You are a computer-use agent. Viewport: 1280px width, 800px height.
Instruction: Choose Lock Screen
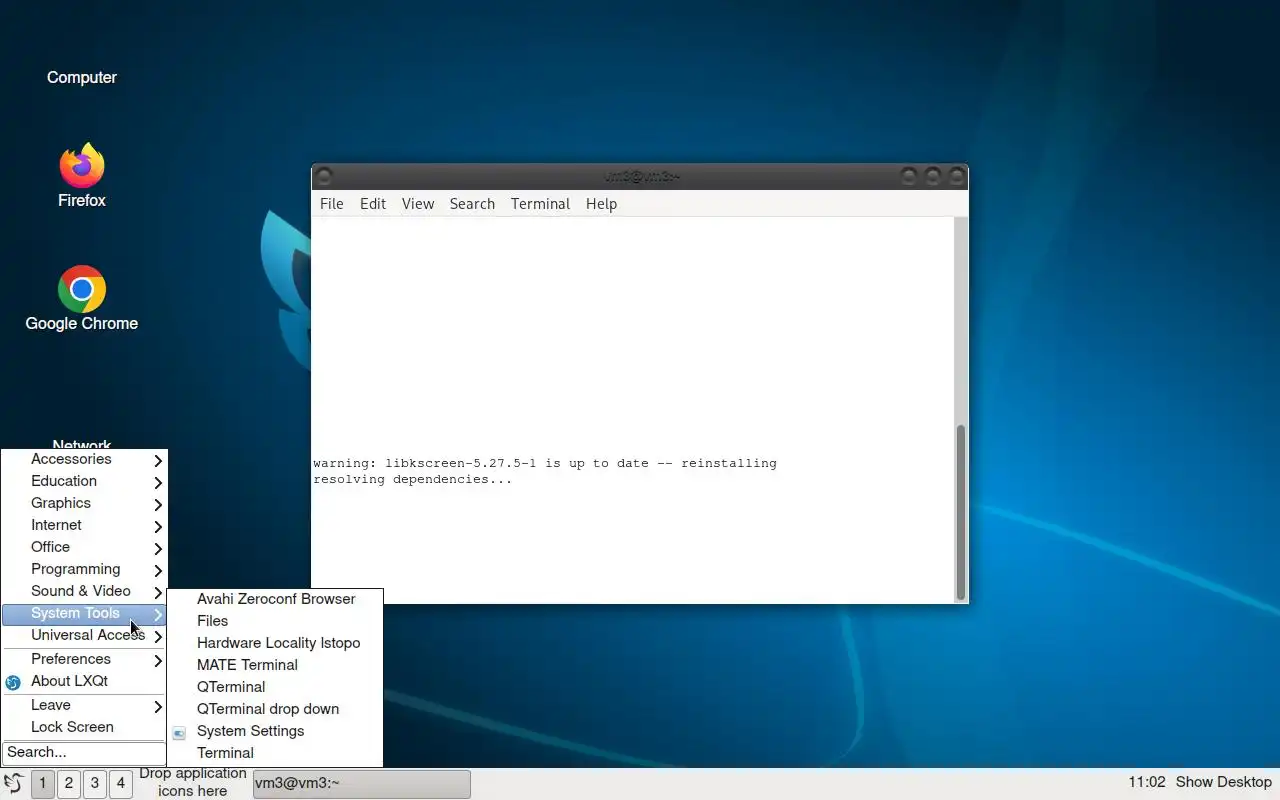pyautogui.click(x=84, y=727)
